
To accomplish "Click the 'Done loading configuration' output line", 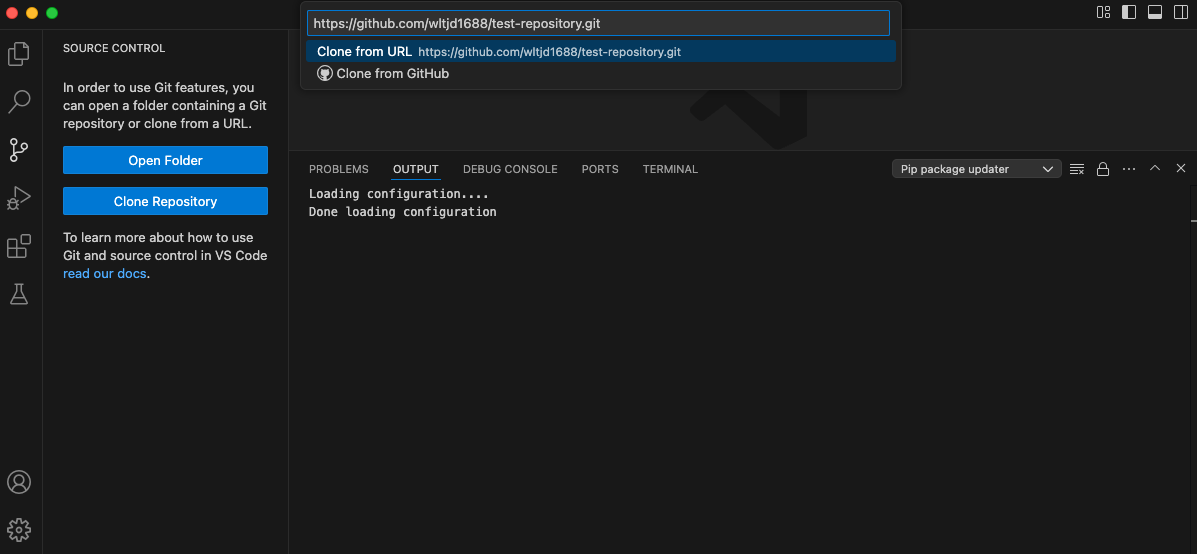I will point(402,211).
